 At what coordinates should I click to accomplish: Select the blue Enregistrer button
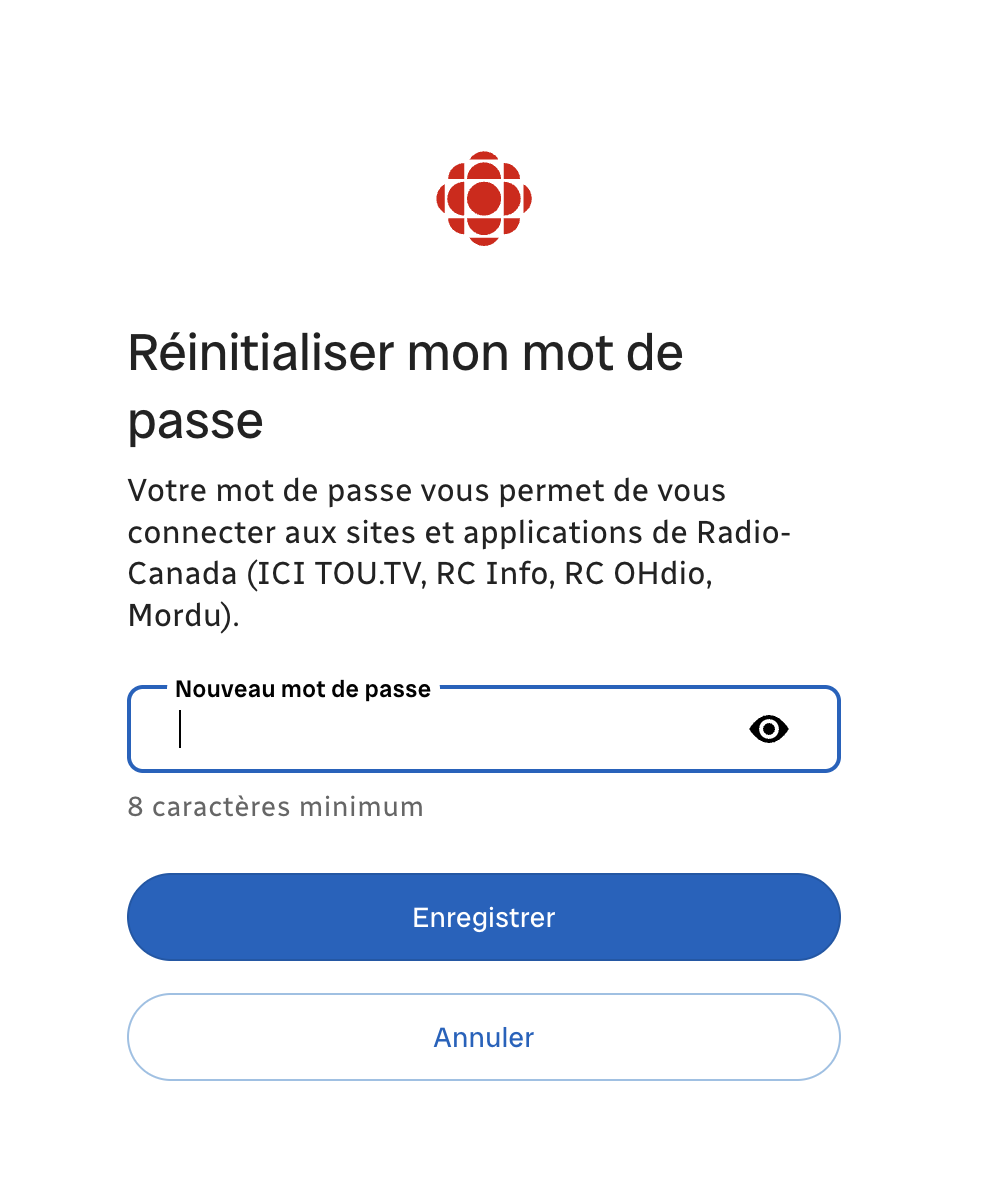pos(483,917)
